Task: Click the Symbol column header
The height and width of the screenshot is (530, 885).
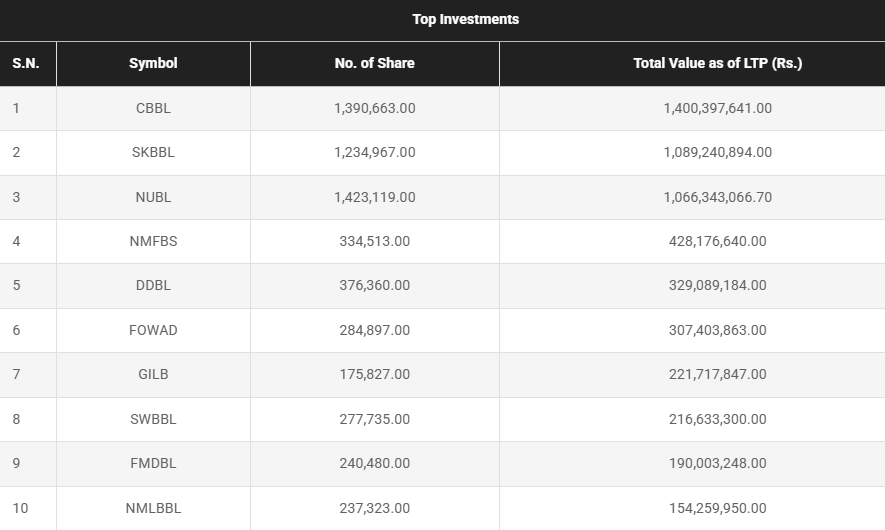Action: pyautogui.click(x=153, y=63)
